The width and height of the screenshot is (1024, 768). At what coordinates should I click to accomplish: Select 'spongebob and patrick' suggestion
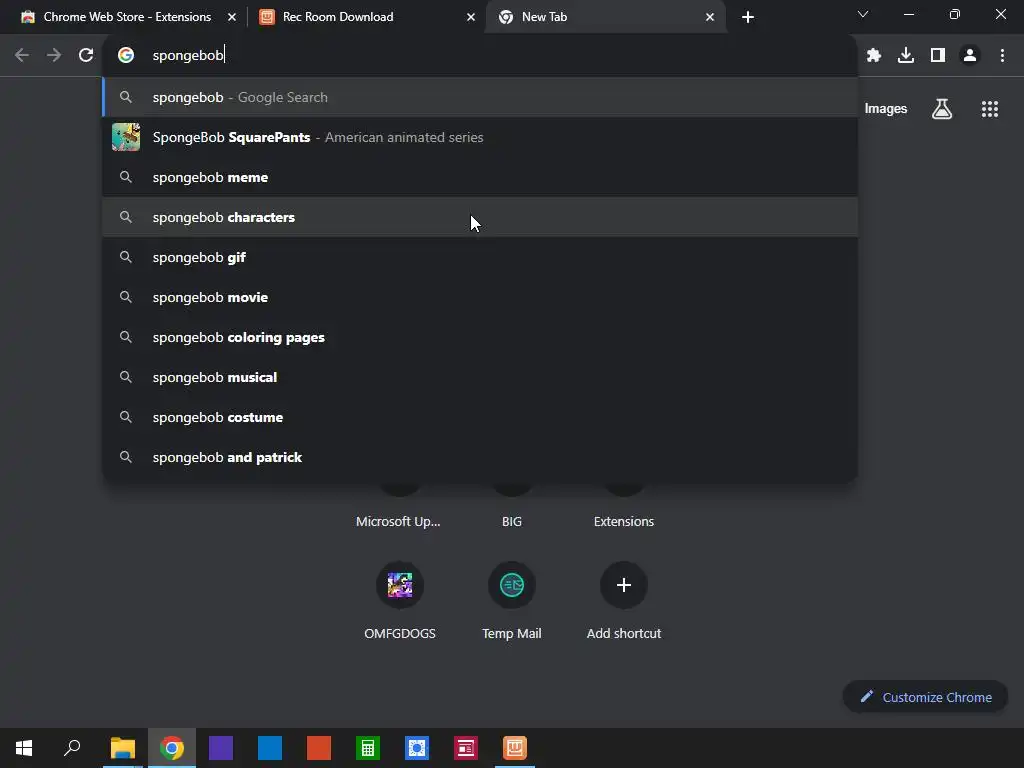[x=480, y=457]
